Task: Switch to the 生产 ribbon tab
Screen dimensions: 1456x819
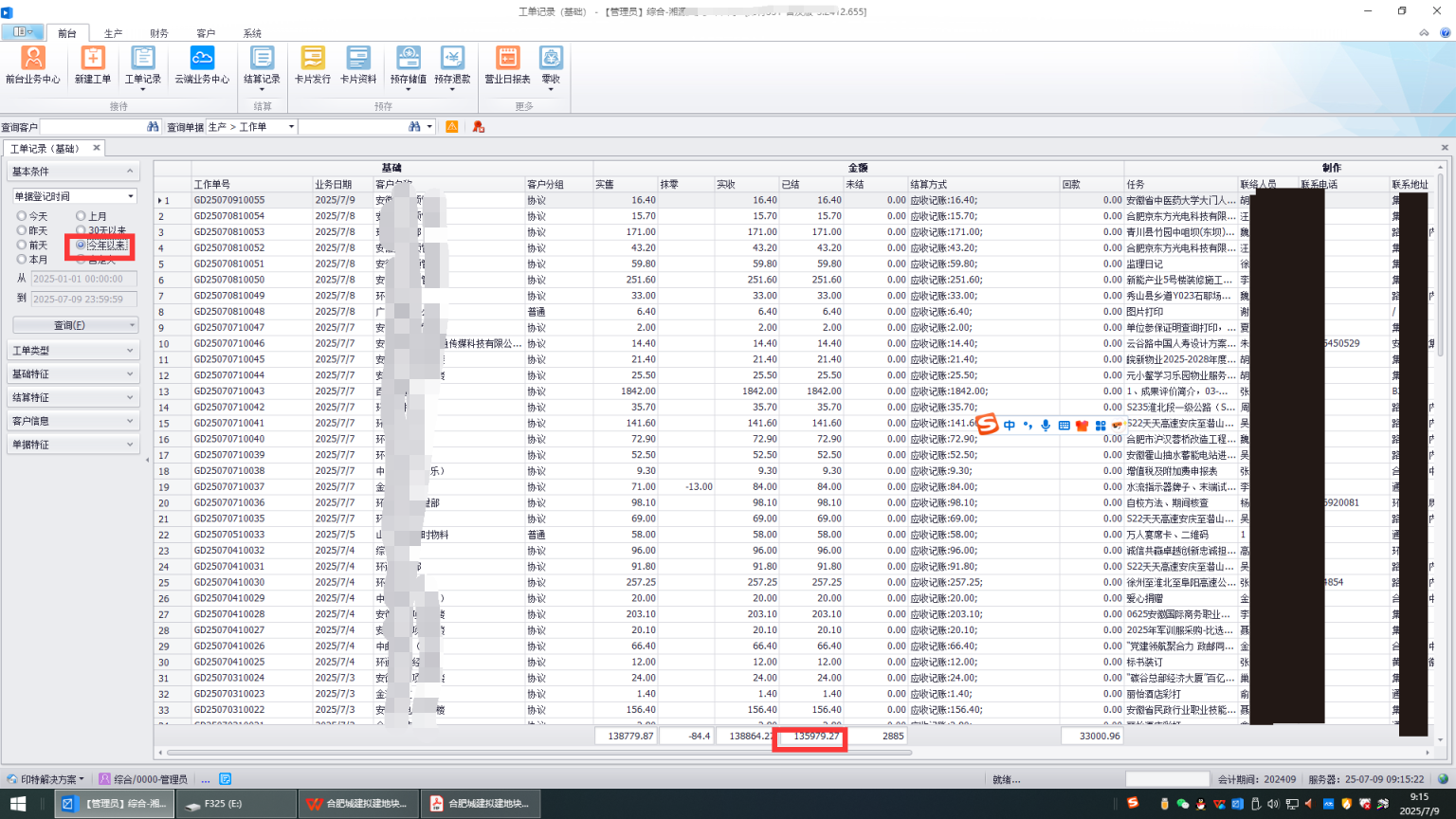Action: click(x=113, y=33)
